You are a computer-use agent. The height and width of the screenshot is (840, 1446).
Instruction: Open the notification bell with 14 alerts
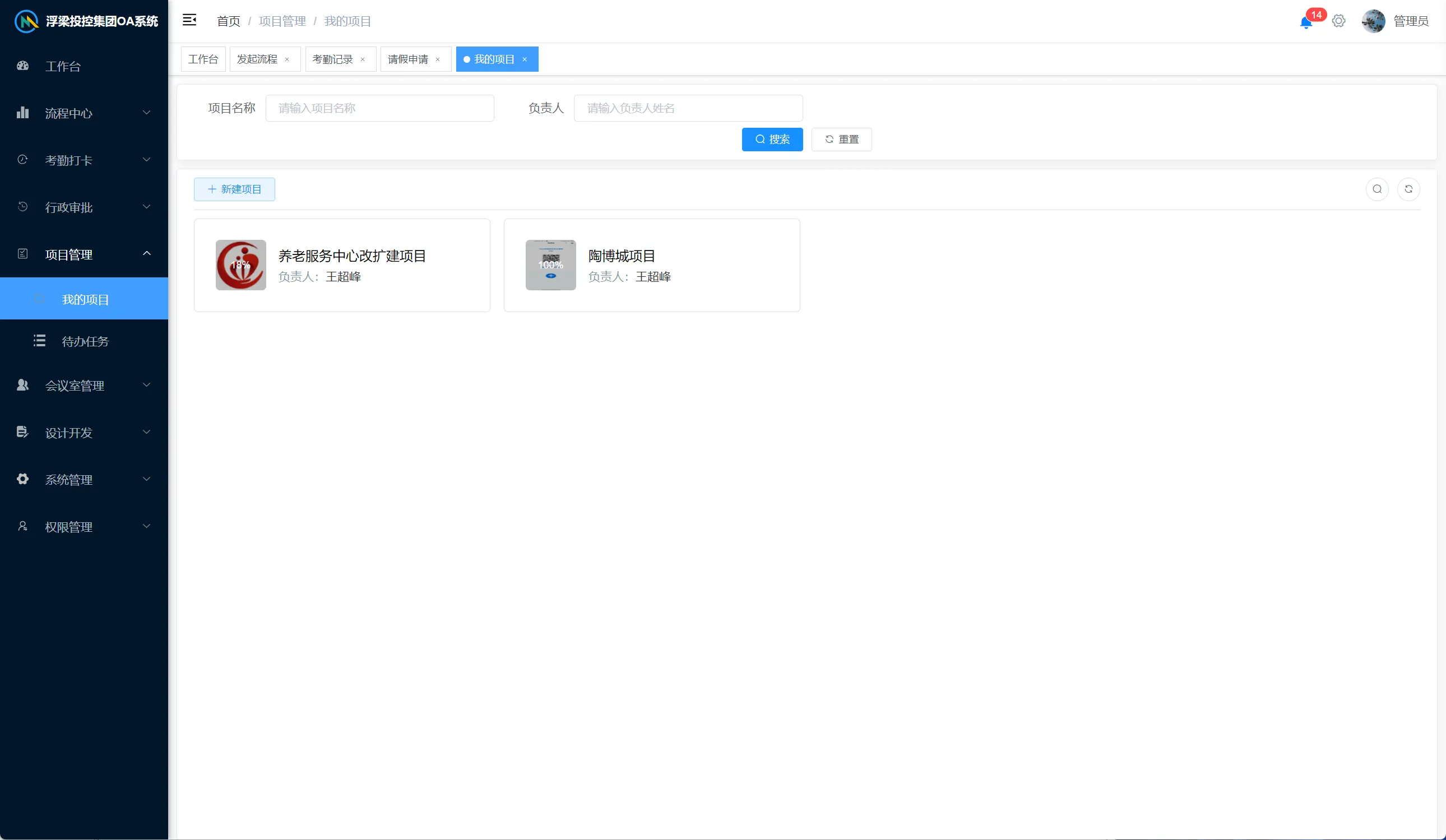(x=1306, y=22)
